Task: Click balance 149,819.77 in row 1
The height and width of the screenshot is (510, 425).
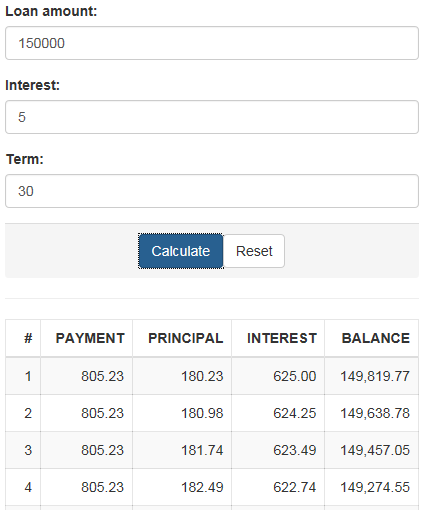Action: point(375,376)
